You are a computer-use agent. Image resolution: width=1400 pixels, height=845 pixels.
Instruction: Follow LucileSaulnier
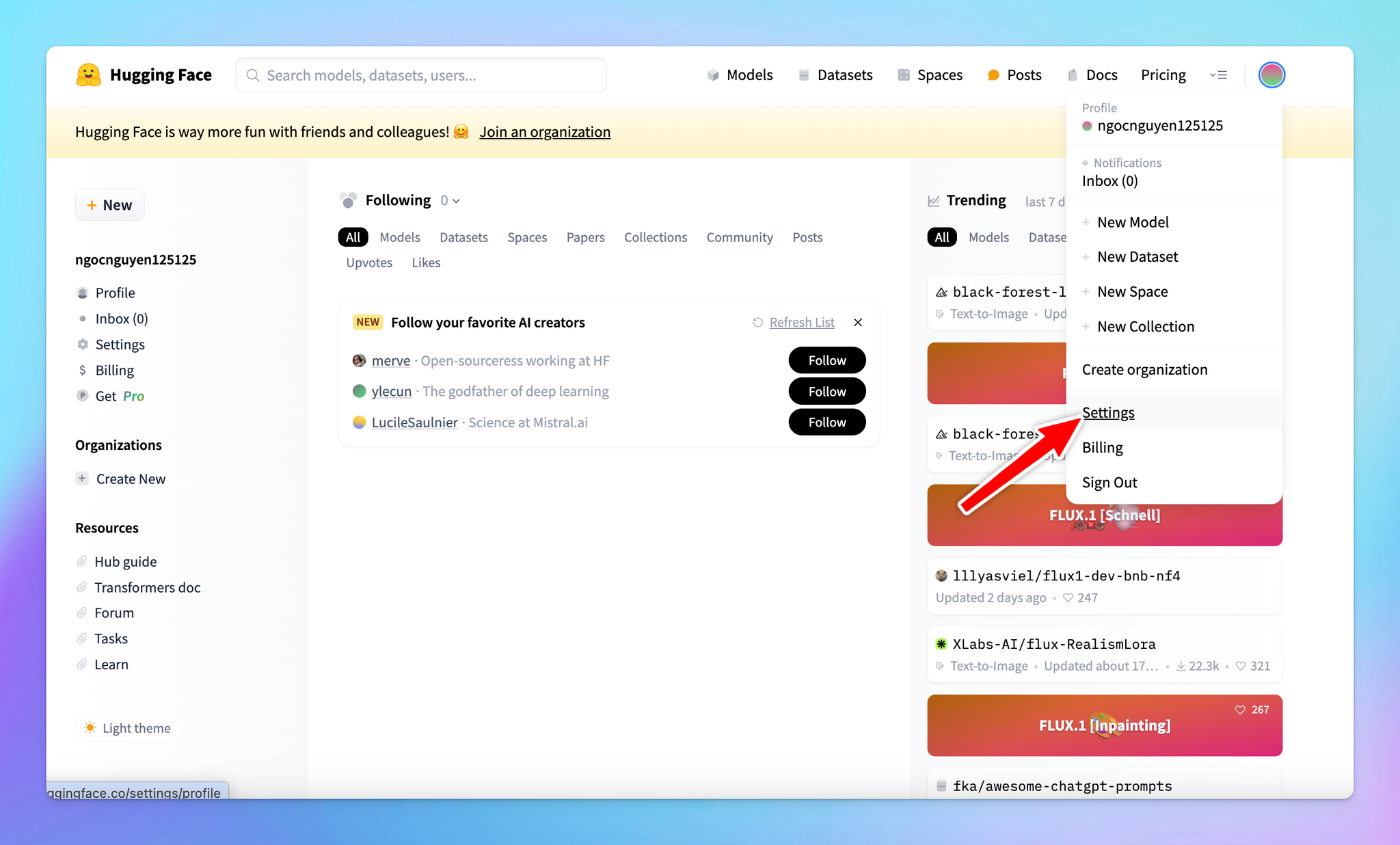click(827, 422)
